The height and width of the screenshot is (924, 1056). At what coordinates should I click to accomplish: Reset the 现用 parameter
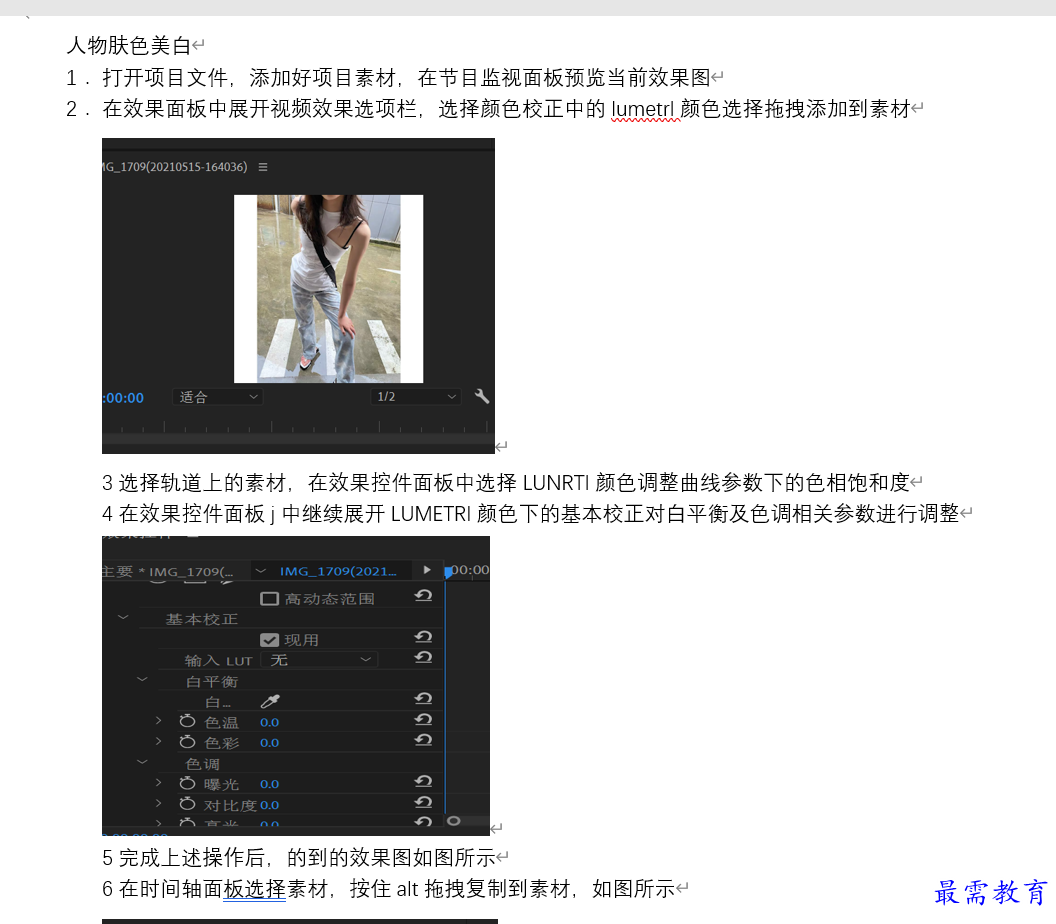[x=423, y=637]
